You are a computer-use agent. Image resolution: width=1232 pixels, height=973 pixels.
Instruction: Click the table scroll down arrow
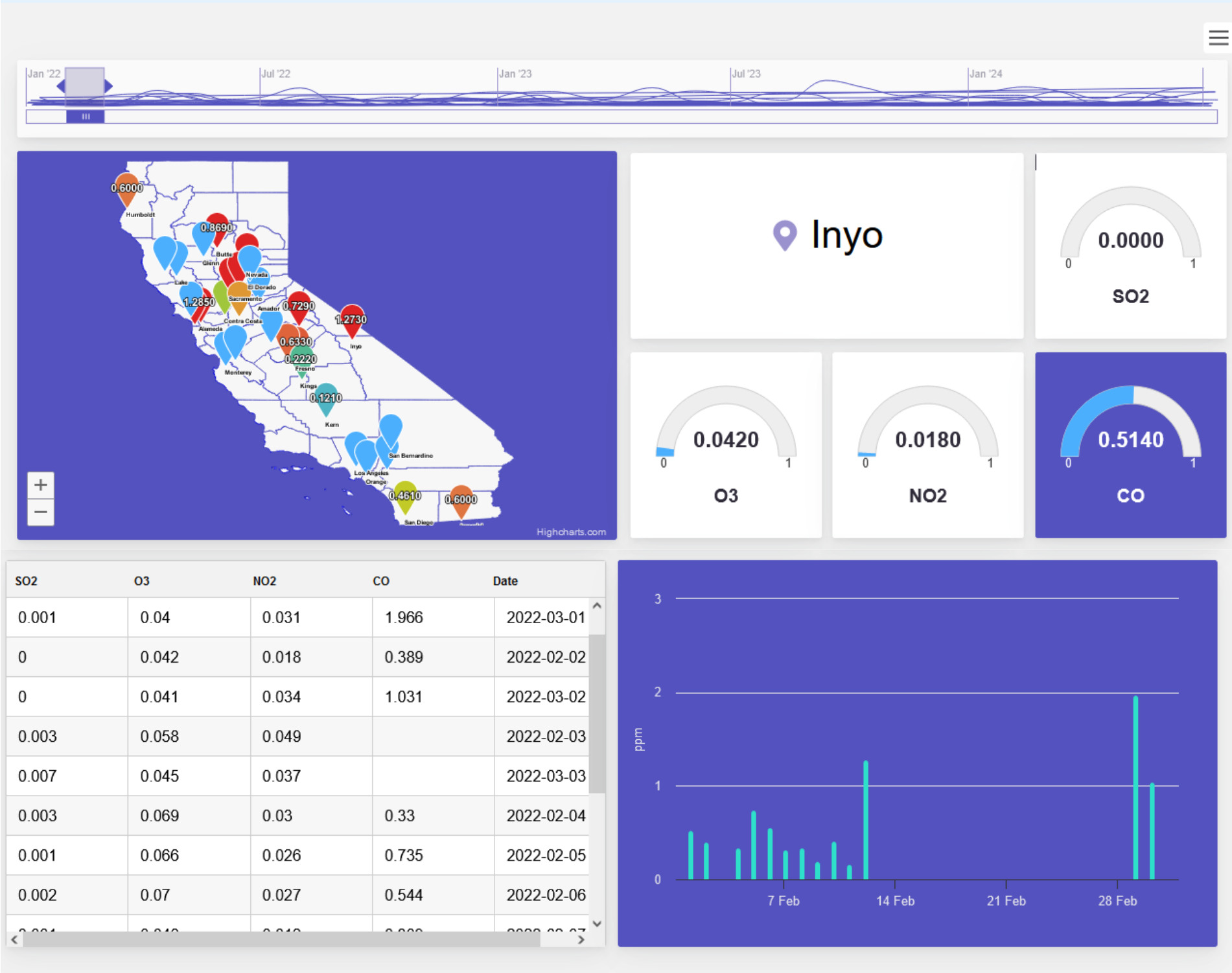tap(597, 923)
